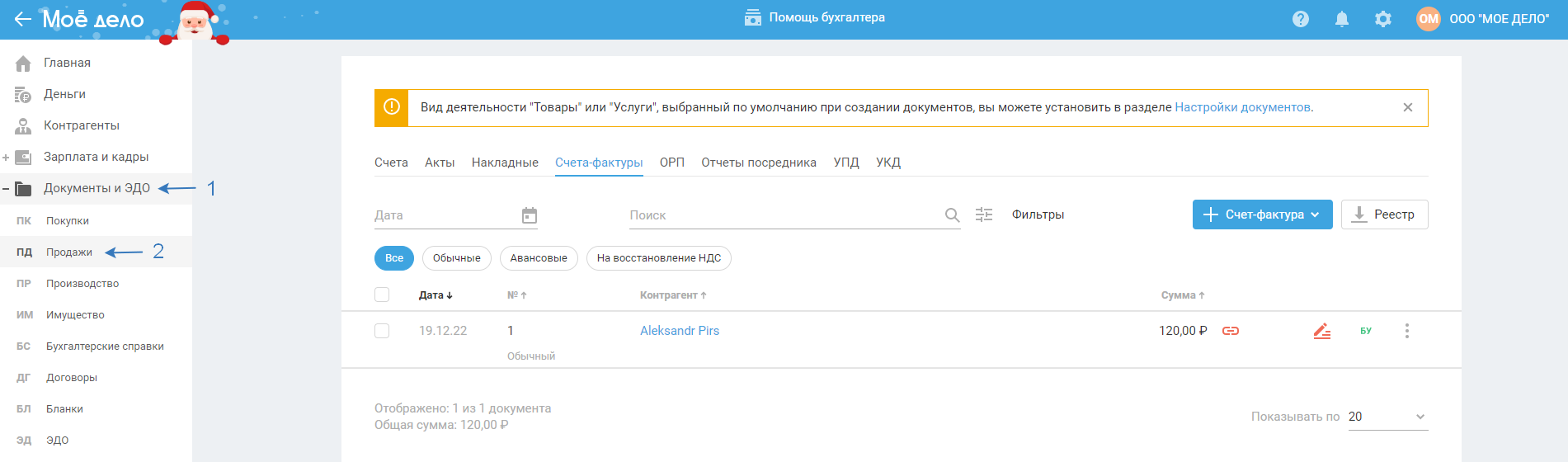1568x462 pixels.
Task: Open the Настройки документов link
Action: click(x=1242, y=107)
